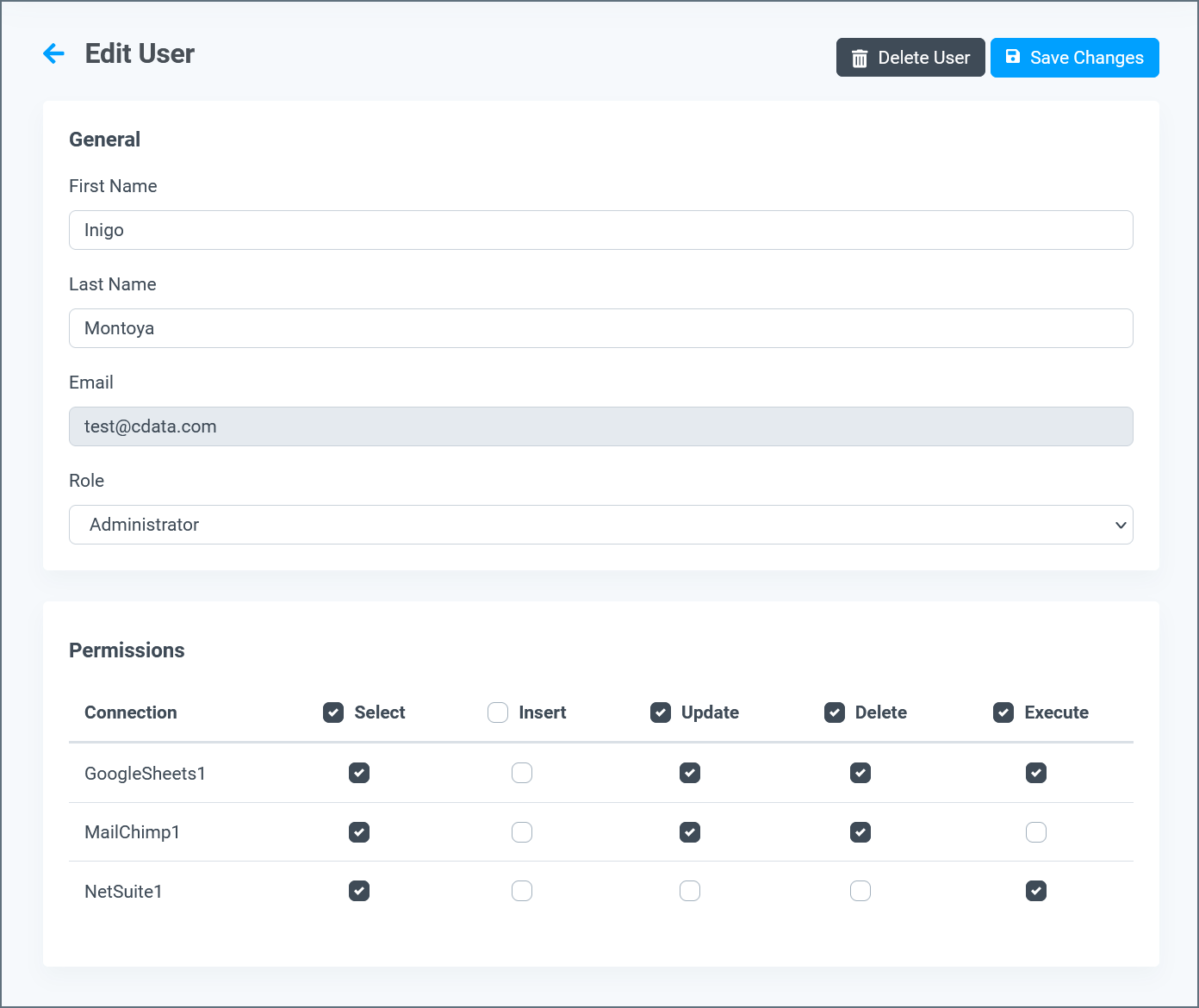Check Insert for NetSuite1
Viewport: 1199px width, 1008px height.
click(x=522, y=891)
